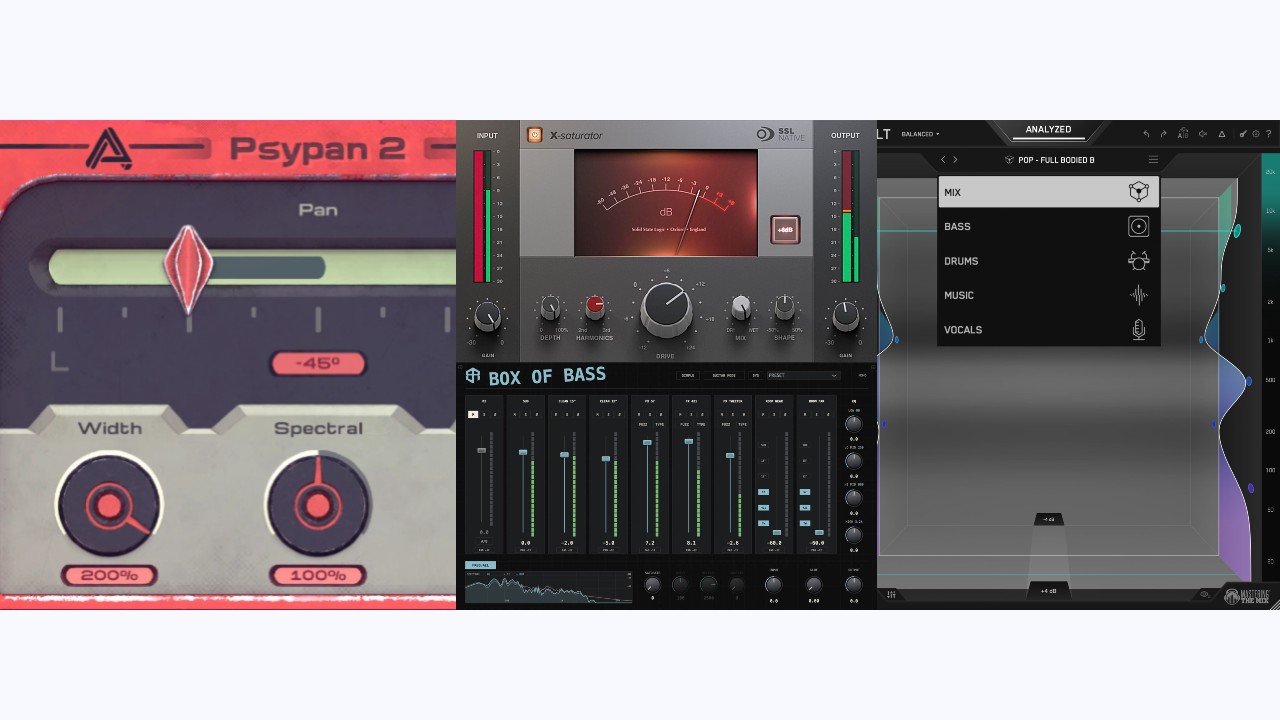Click the 200% Width value field
The image size is (1280, 720).
[x=109, y=576]
